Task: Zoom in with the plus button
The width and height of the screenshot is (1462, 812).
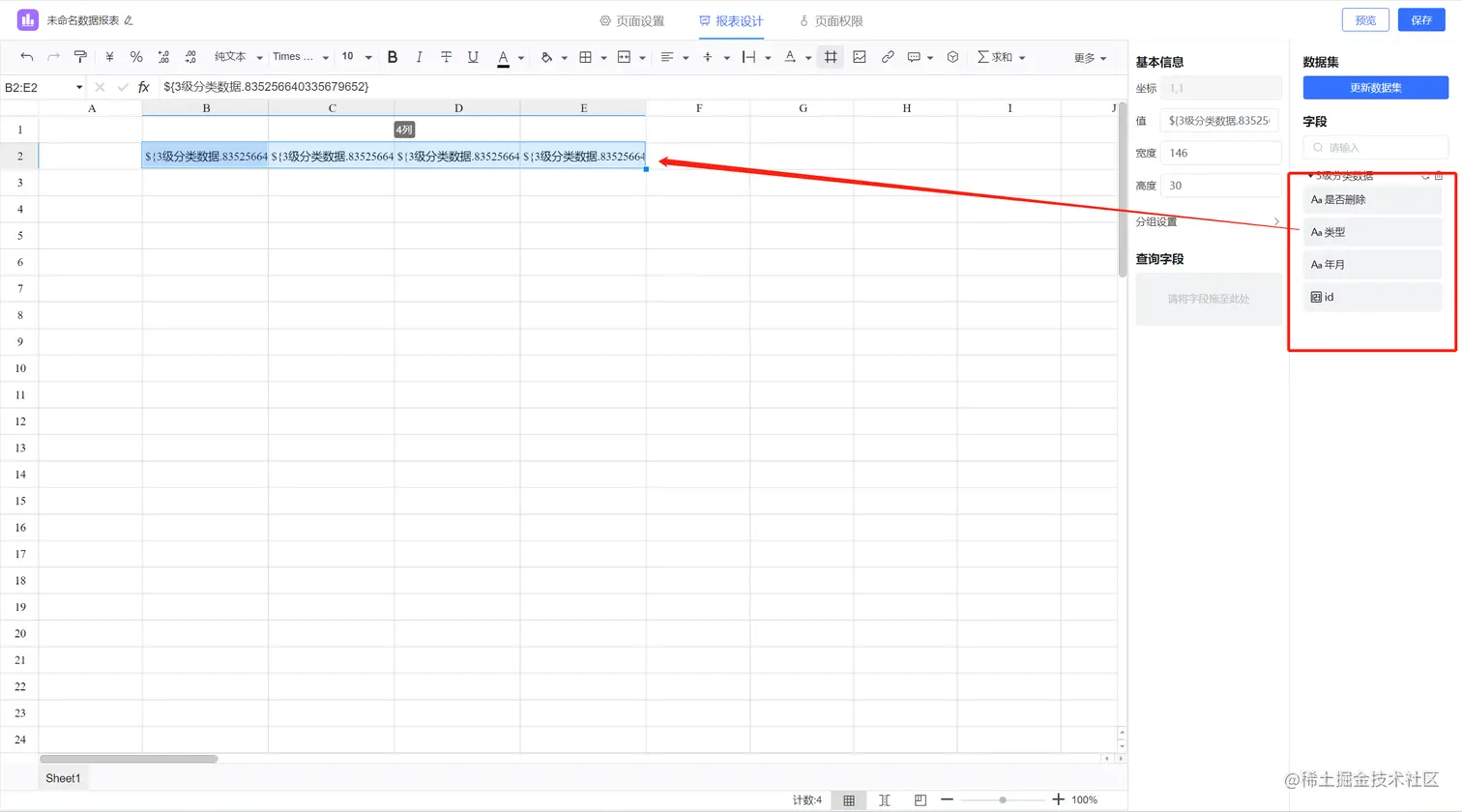Action: pos(1058,799)
